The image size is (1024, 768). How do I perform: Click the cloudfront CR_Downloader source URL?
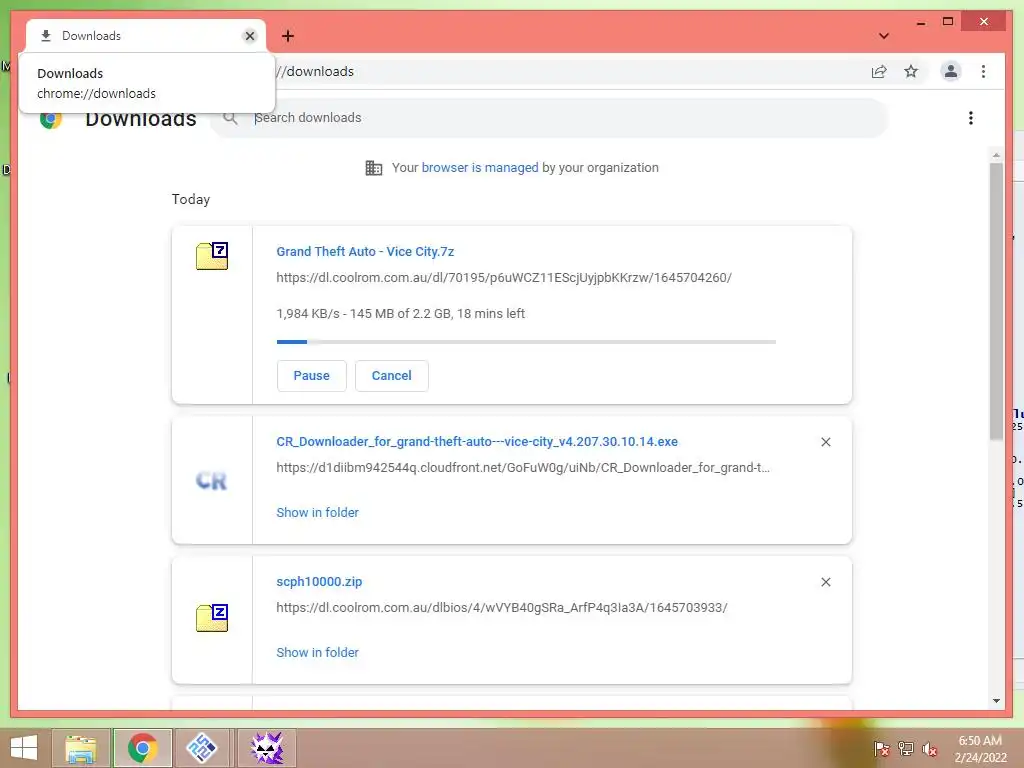pyautogui.click(x=522, y=468)
